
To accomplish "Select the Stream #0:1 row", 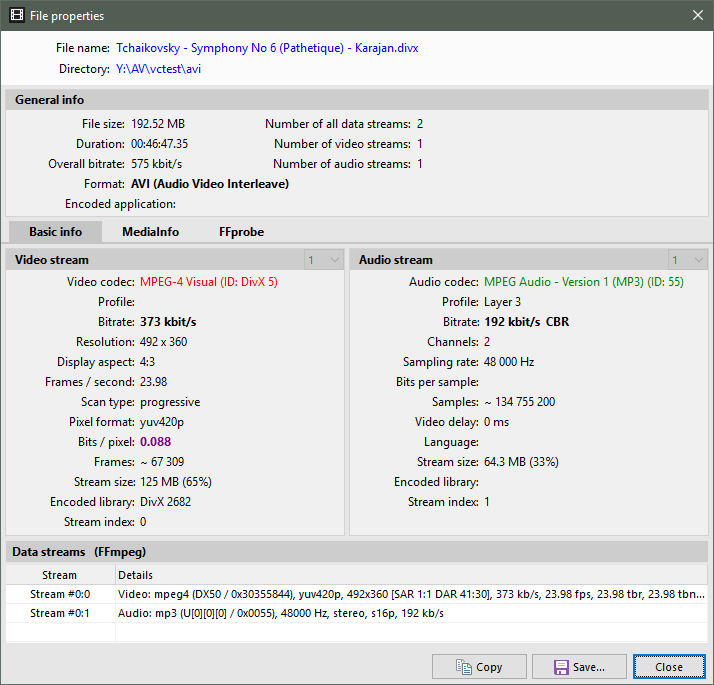I will 356,613.
